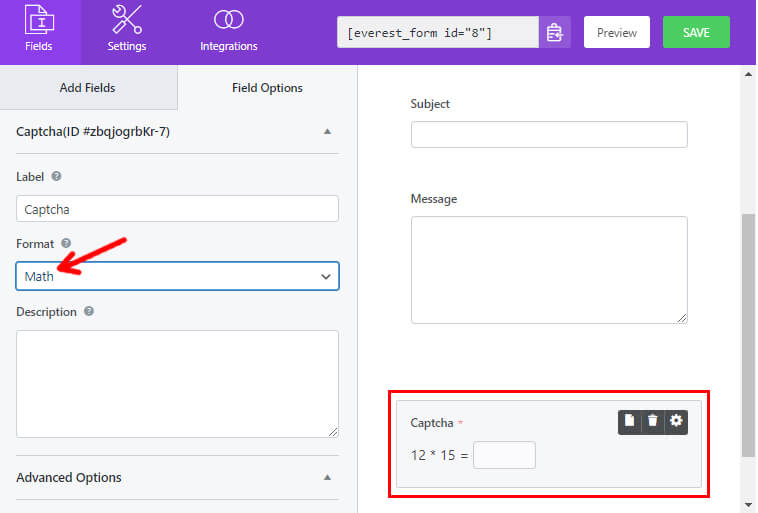The width and height of the screenshot is (758, 513).
Task: Click the Subject field label
Action: [x=430, y=104]
